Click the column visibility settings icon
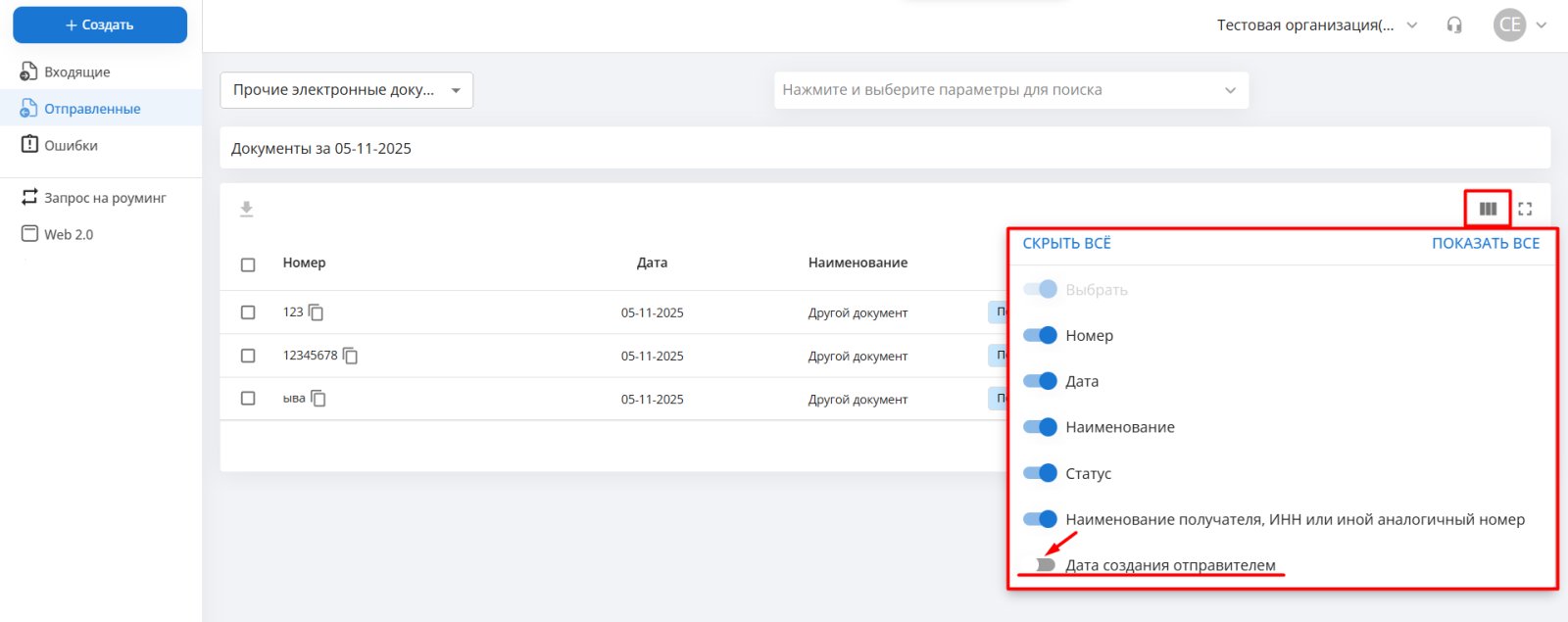This screenshot has height=622, width=1568. (1488, 209)
